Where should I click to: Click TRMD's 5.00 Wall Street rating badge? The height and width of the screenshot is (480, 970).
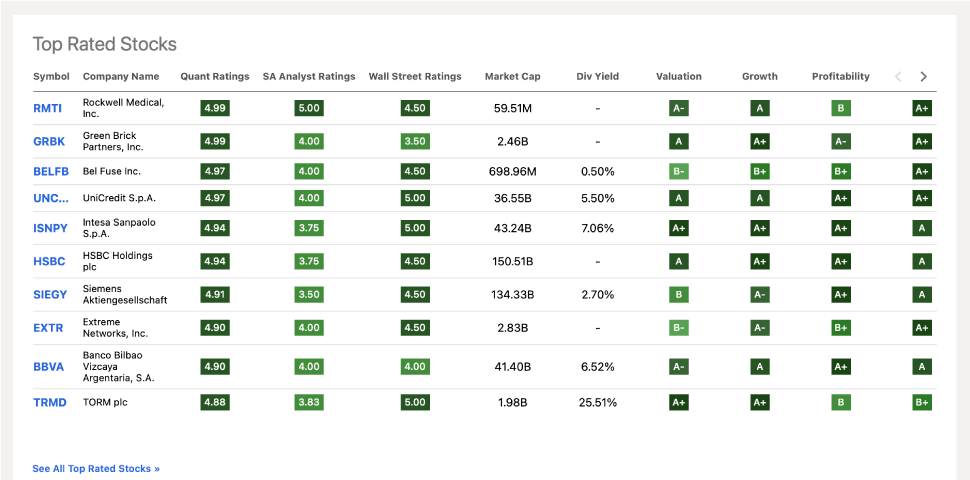415,402
